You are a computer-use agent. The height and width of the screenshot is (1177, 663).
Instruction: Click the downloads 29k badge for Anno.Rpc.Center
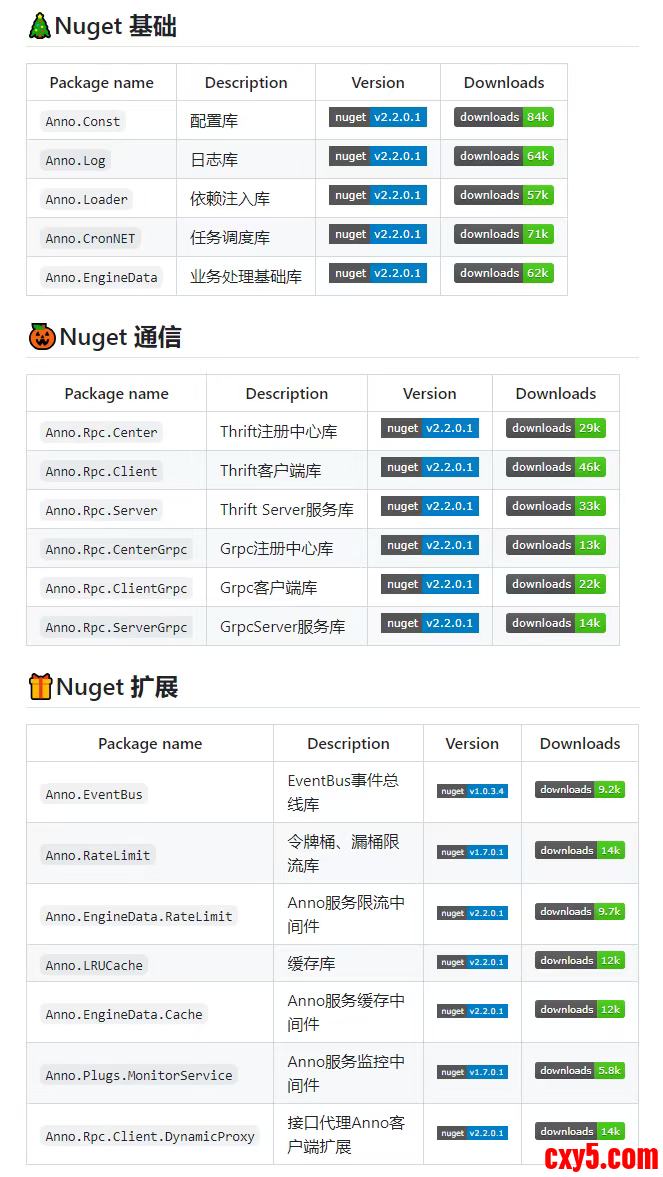tap(555, 429)
